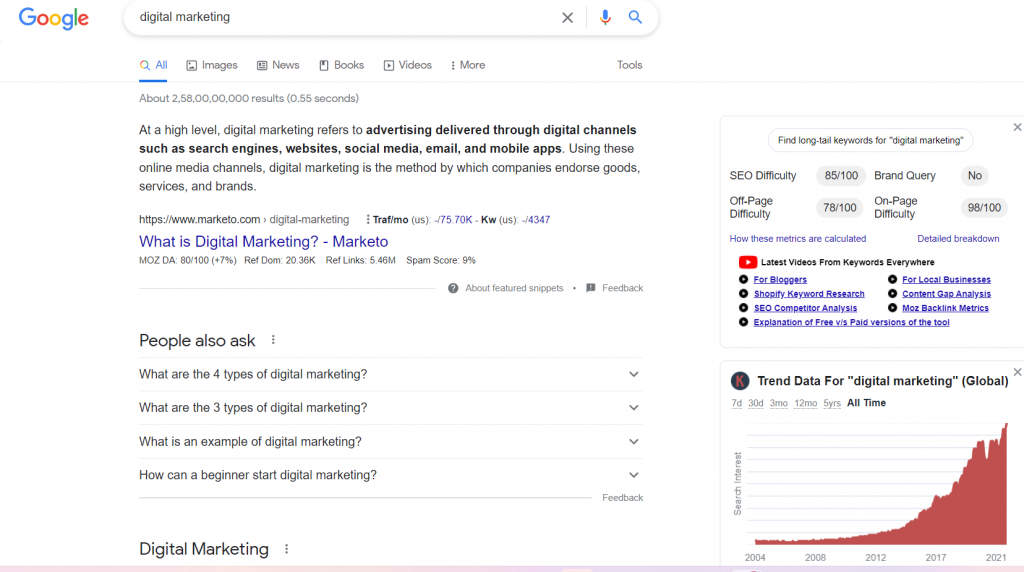Switch to Books tab
The image size is (1024, 572).
342,65
